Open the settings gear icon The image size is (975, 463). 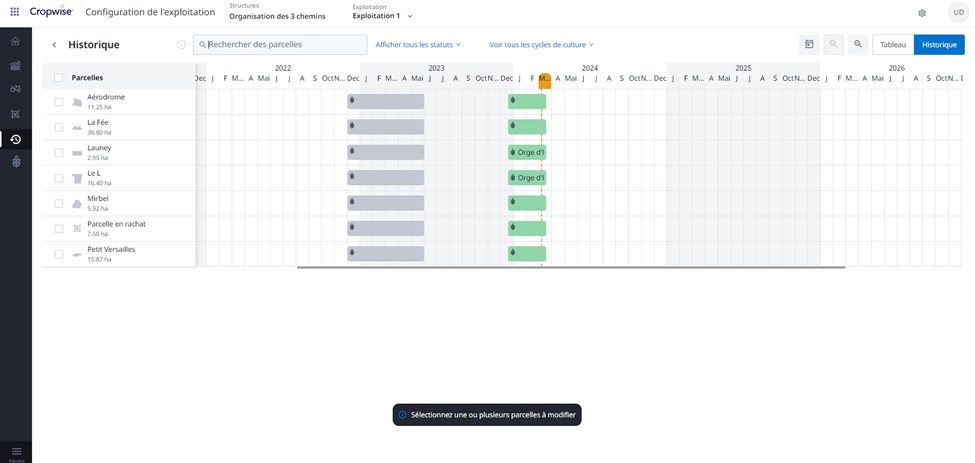(922, 13)
